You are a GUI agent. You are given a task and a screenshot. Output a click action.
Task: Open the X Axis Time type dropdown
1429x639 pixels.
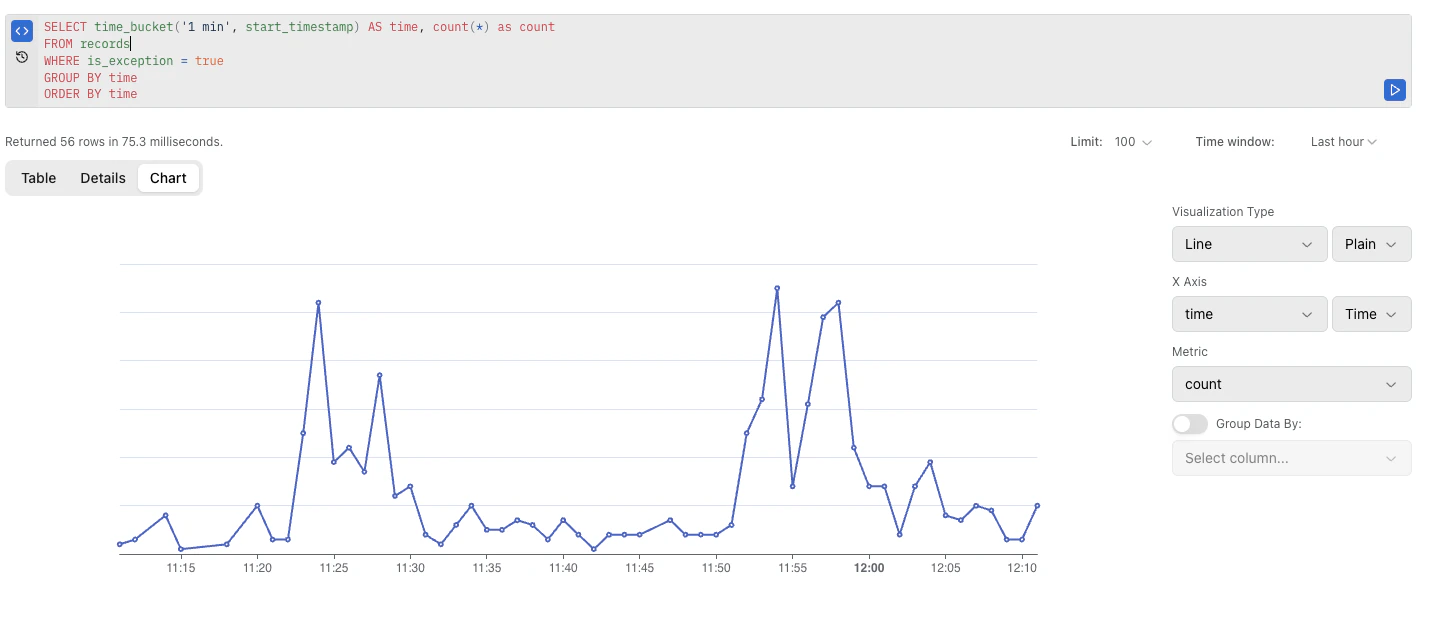tap(1371, 314)
